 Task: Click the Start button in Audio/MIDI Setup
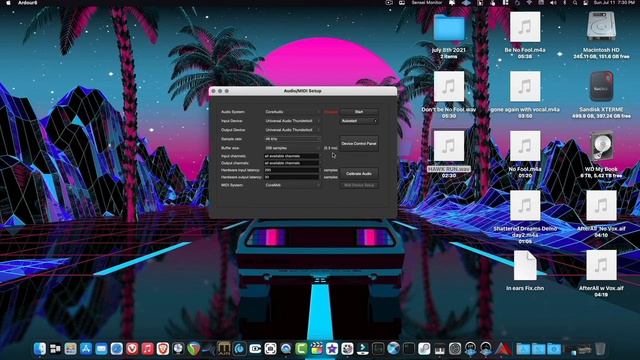click(359, 112)
